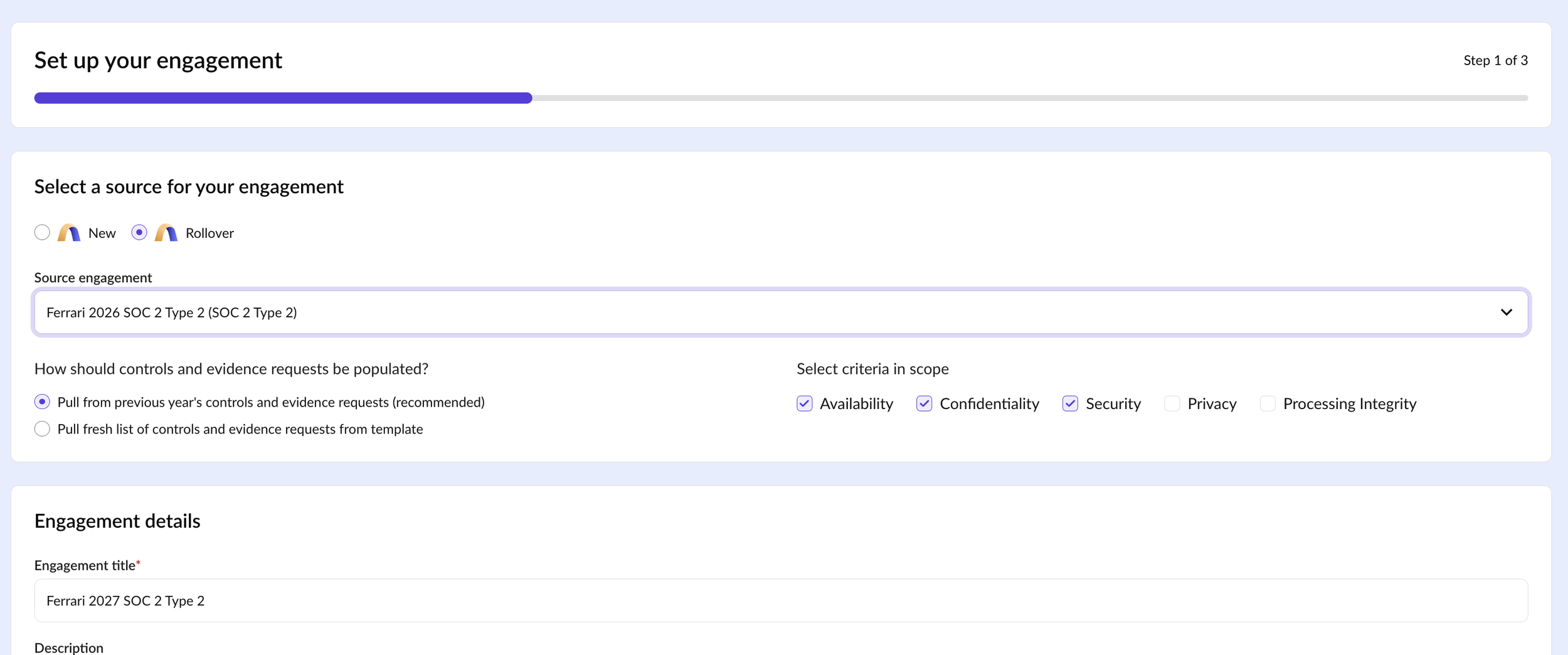Choose Pull from previous year's controls option
The width and height of the screenshot is (1568, 655).
pyautogui.click(x=42, y=402)
